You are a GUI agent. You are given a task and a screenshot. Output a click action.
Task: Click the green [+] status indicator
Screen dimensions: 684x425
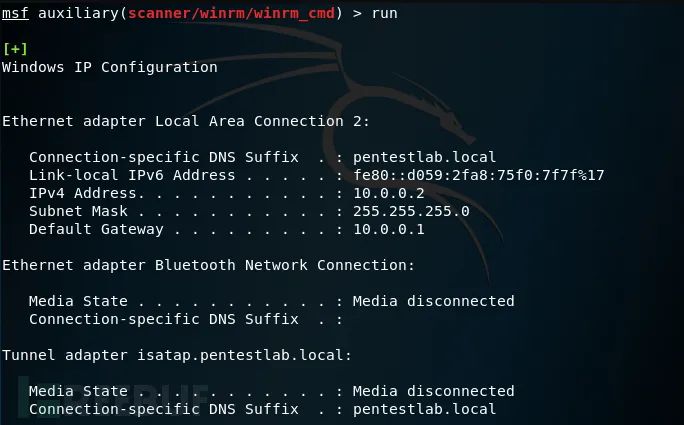pos(15,49)
